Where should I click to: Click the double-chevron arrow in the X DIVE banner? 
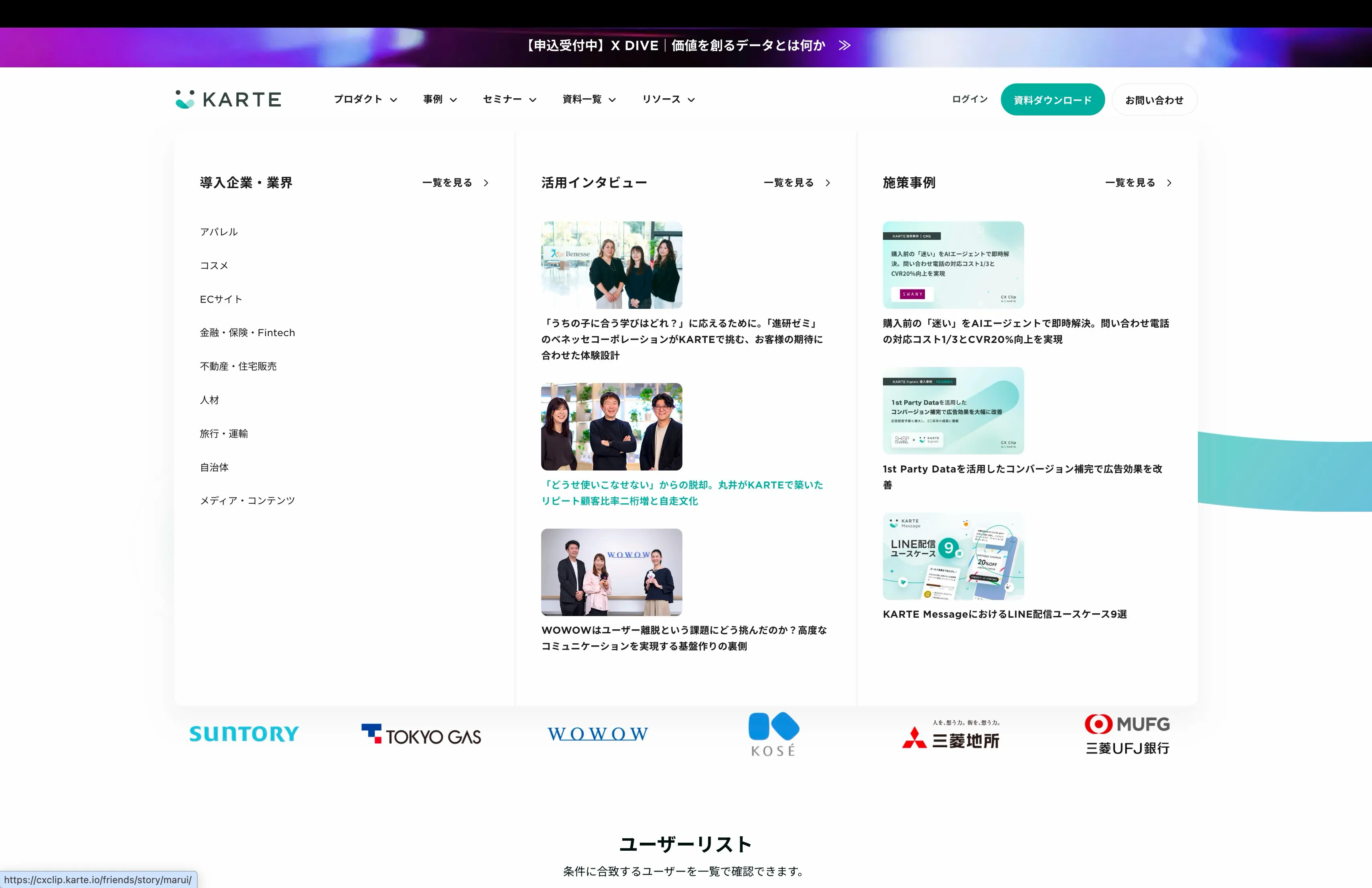click(x=844, y=46)
